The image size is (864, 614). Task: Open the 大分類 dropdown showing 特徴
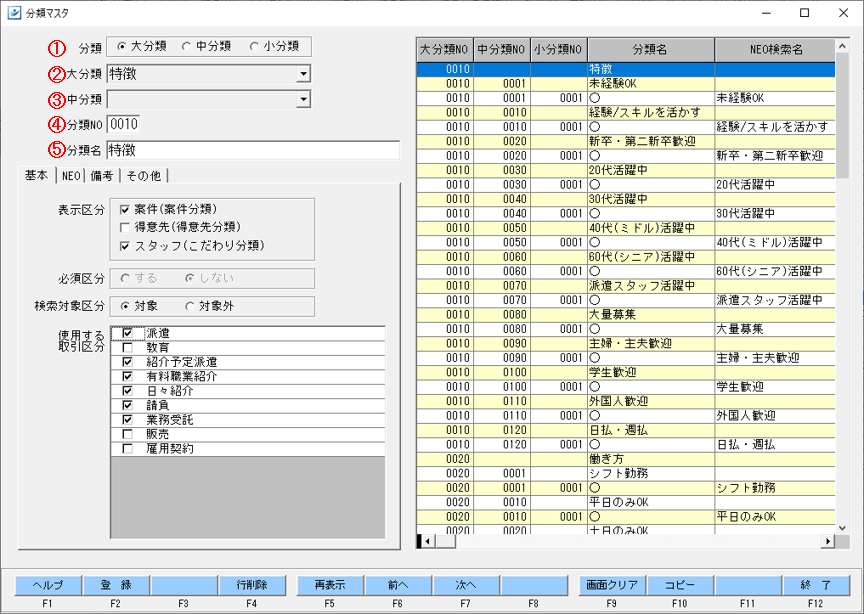(303, 74)
